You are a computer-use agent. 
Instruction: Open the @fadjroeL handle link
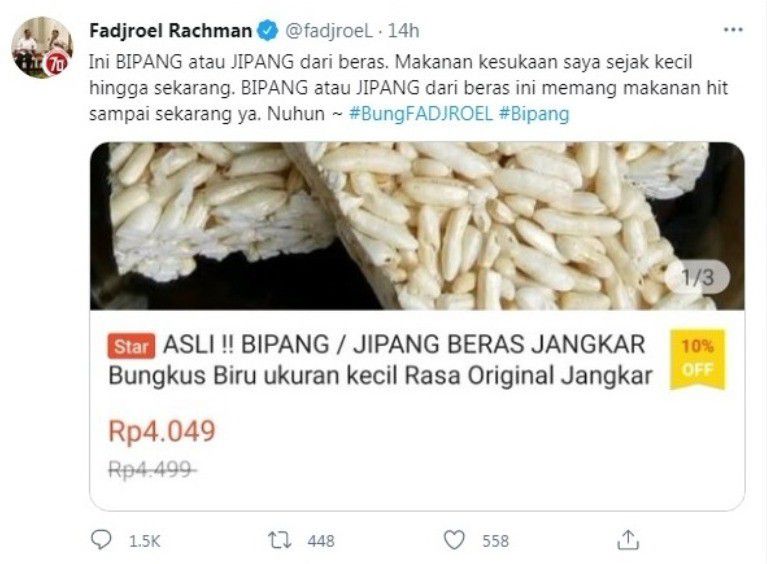329,31
